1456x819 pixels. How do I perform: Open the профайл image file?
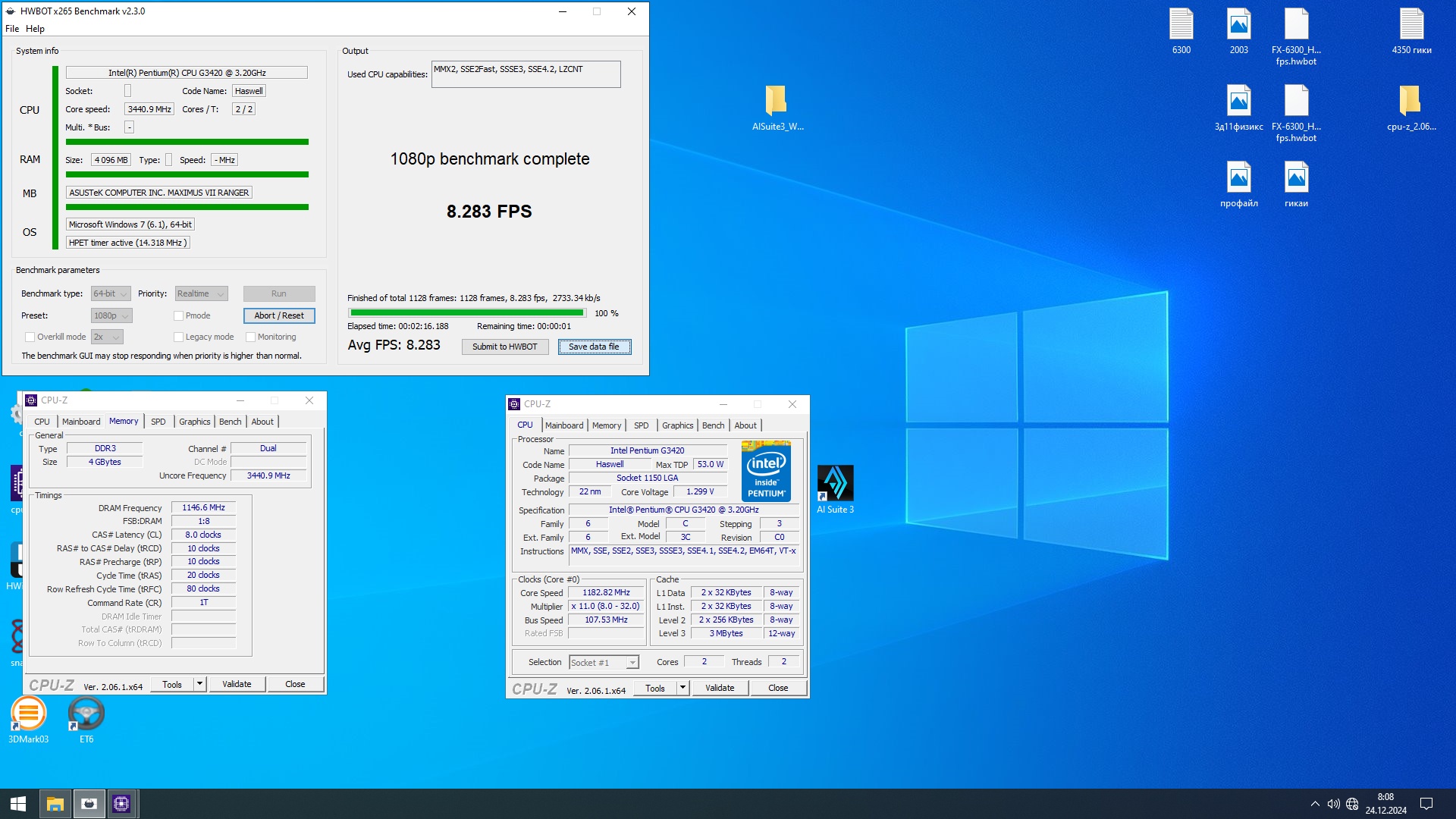[x=1238, y=184]
